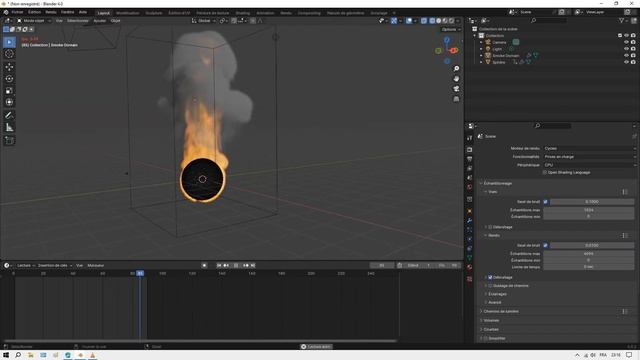This screenshot has height=360, width=640.
Task: Activate the Rotate tool
Action: [9, 78]
